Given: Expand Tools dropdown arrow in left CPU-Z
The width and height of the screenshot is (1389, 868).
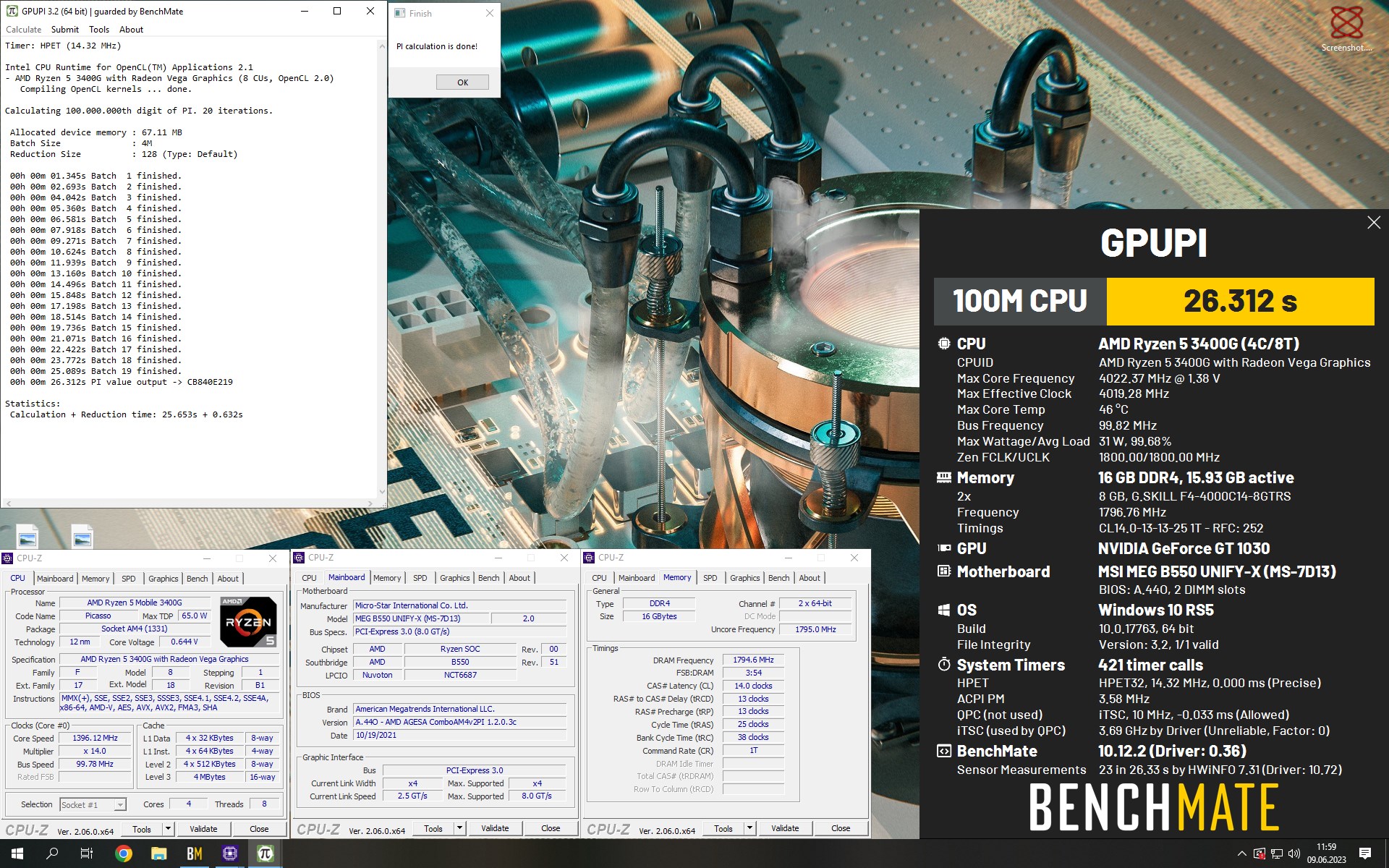Looking at the screenshot, I should pos(168,829).
